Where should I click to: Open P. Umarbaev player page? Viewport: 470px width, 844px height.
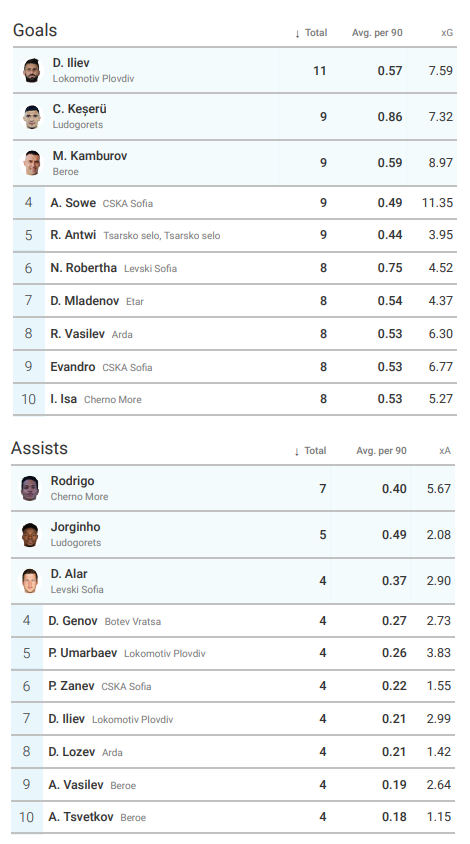(82, 653)
